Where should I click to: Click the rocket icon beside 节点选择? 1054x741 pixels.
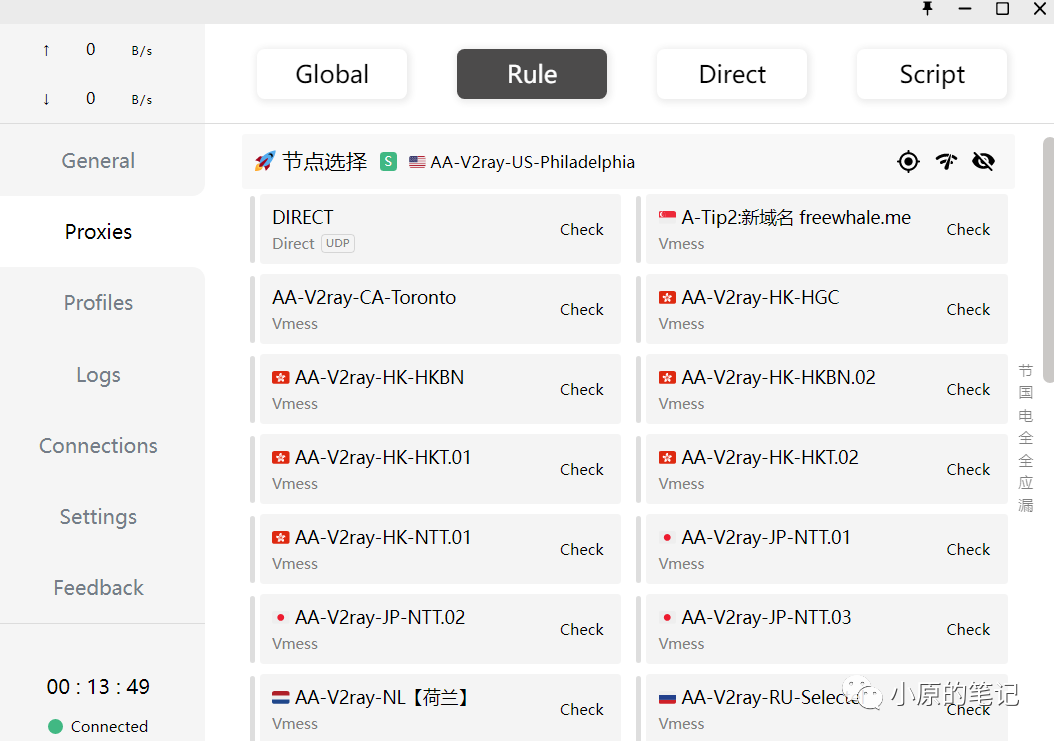[265, 162]
